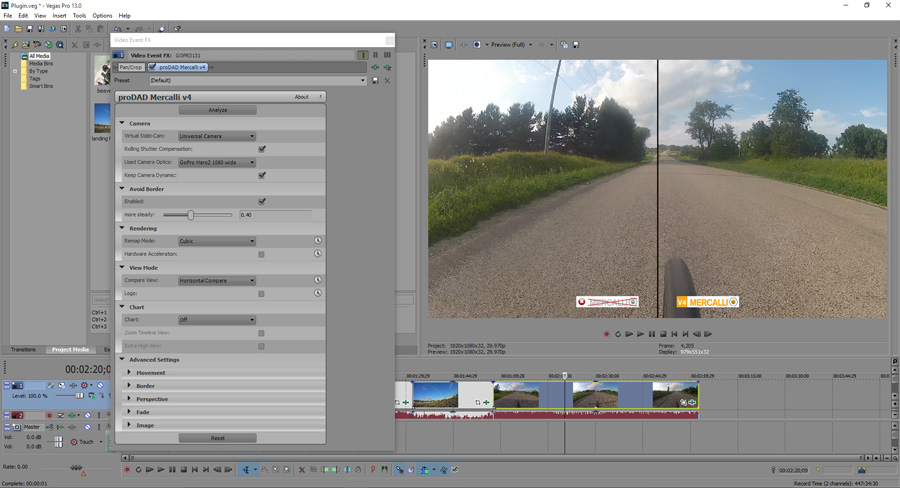
Task: Open the File menu
Action: 7,16
